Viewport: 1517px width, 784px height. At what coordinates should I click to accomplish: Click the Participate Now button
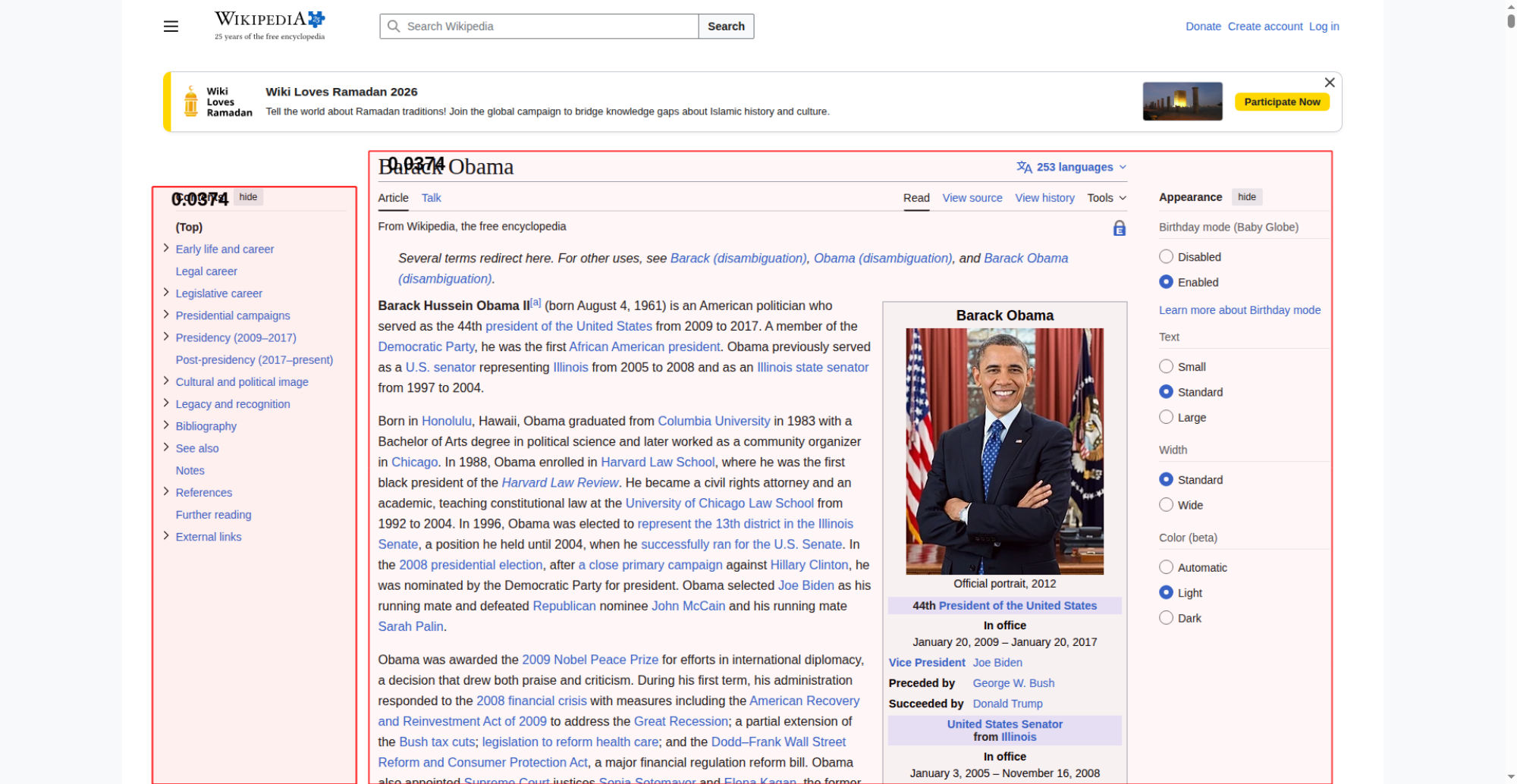click(1281, 102)
